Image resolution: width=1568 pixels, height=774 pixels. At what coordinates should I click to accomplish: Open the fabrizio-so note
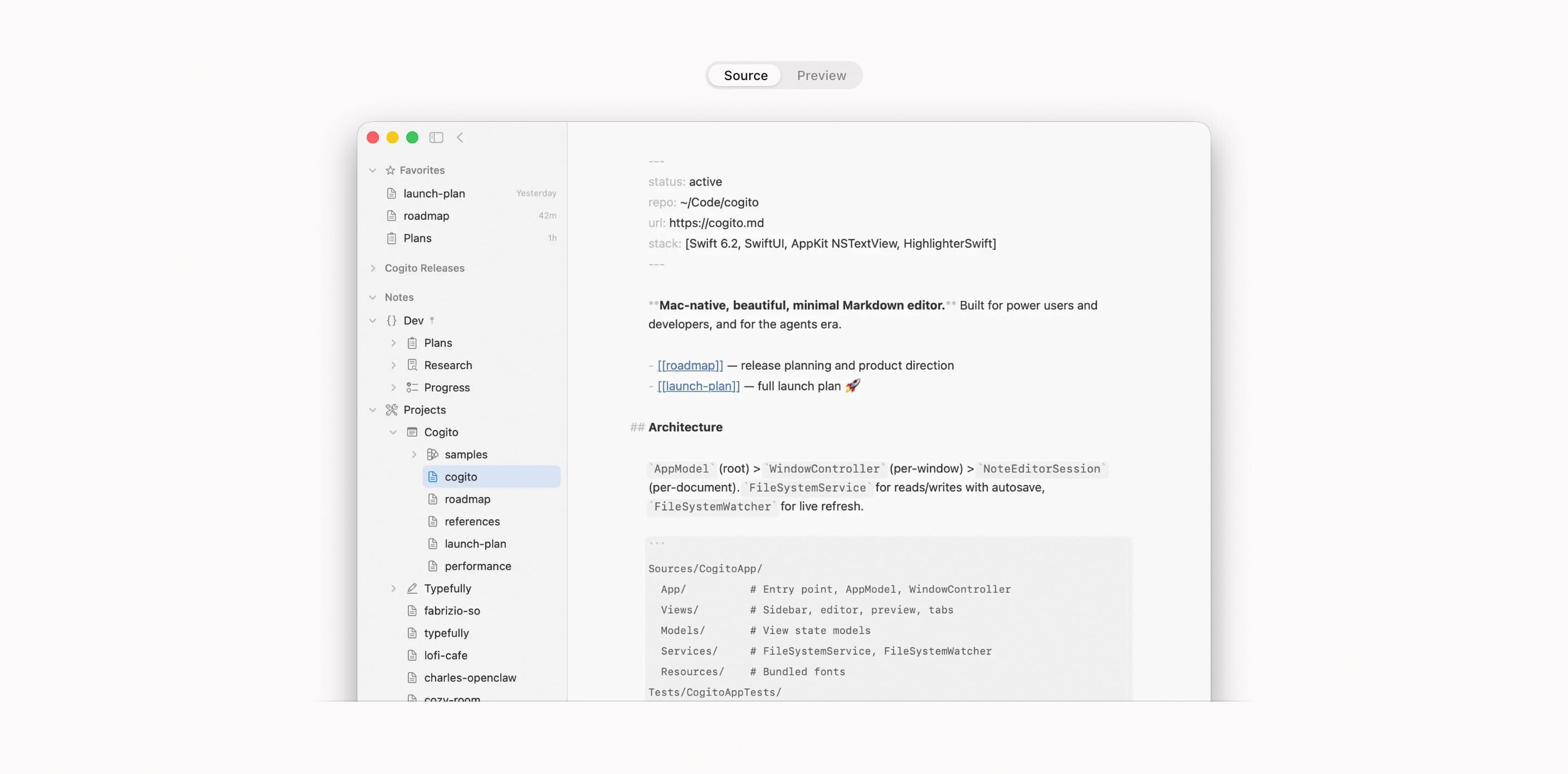click(481, 611)
